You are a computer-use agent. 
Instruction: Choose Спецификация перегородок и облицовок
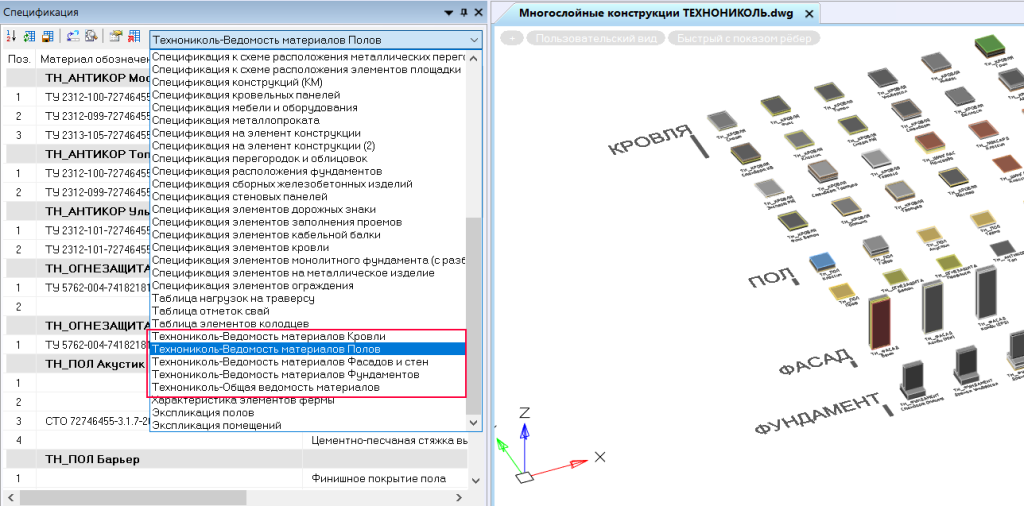tap(308, 158)
